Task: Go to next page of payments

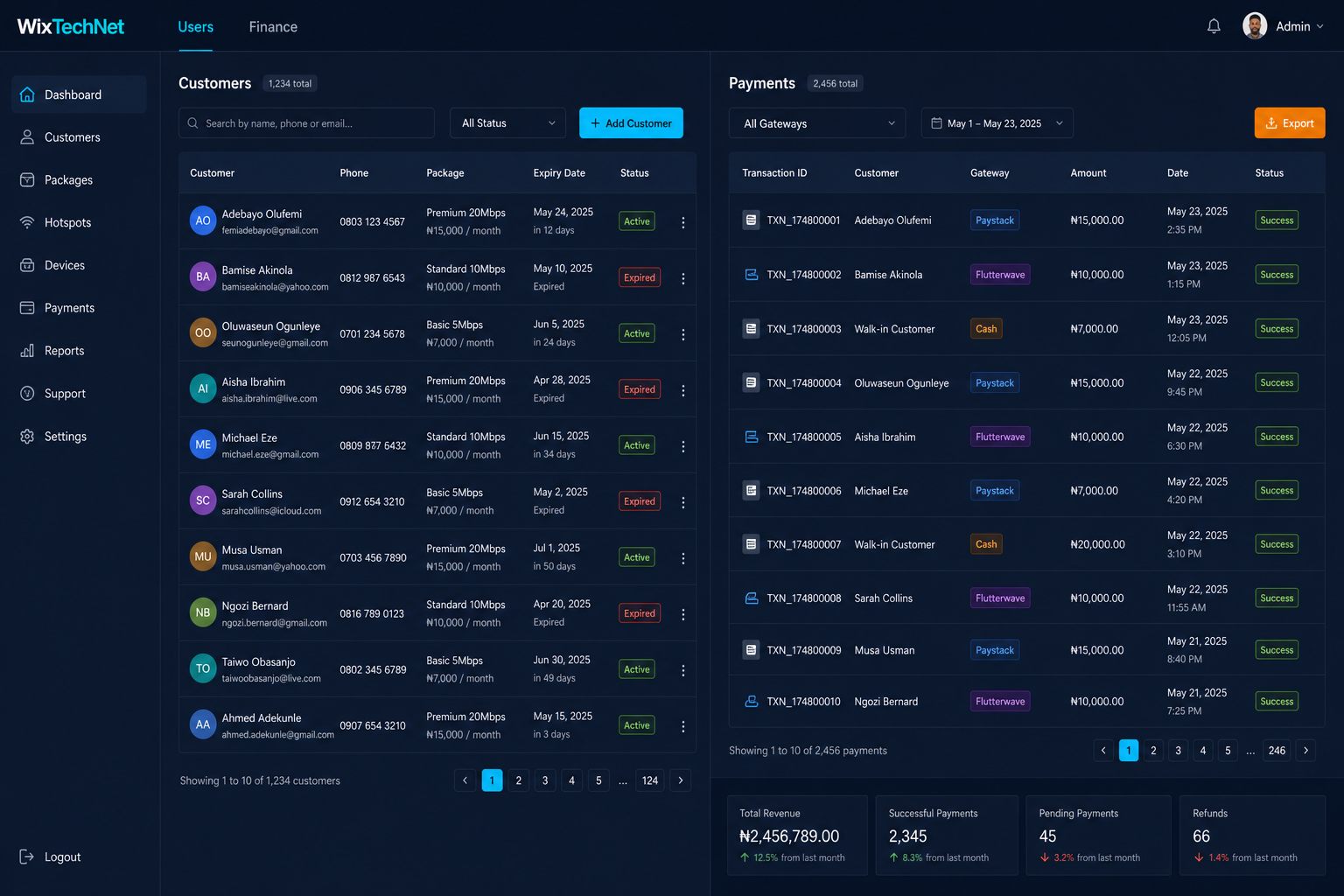Action: pyautogui.click(x=1305, y=751)
